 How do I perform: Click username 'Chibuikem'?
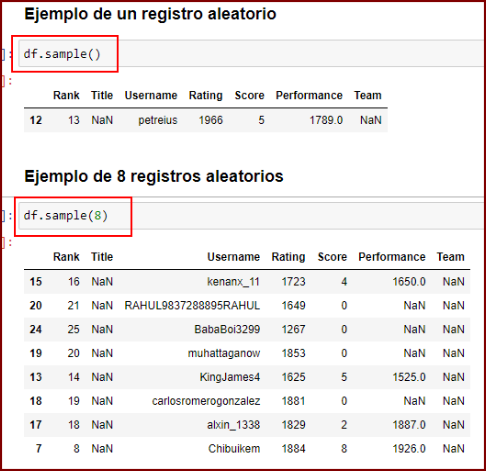tap(234, 448)
